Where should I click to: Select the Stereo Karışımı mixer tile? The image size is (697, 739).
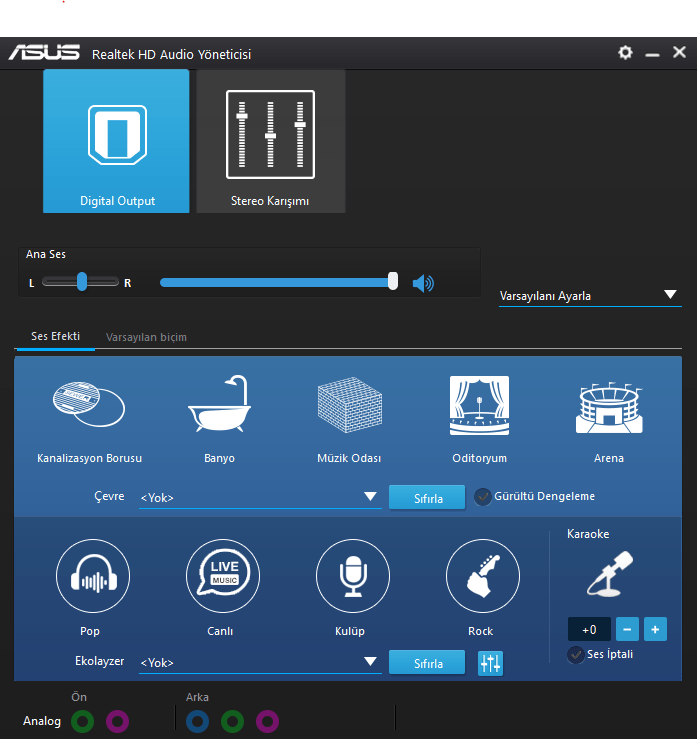(x=271, y=141)
